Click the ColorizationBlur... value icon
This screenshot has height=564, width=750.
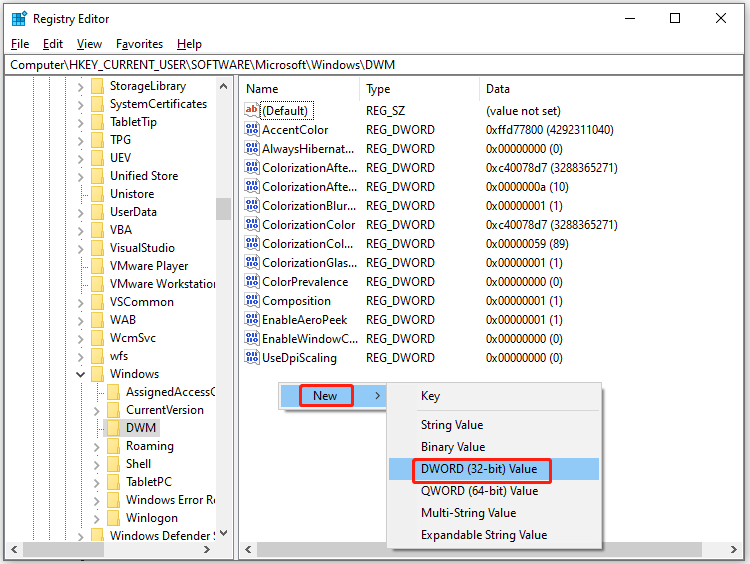click(252, 205)
